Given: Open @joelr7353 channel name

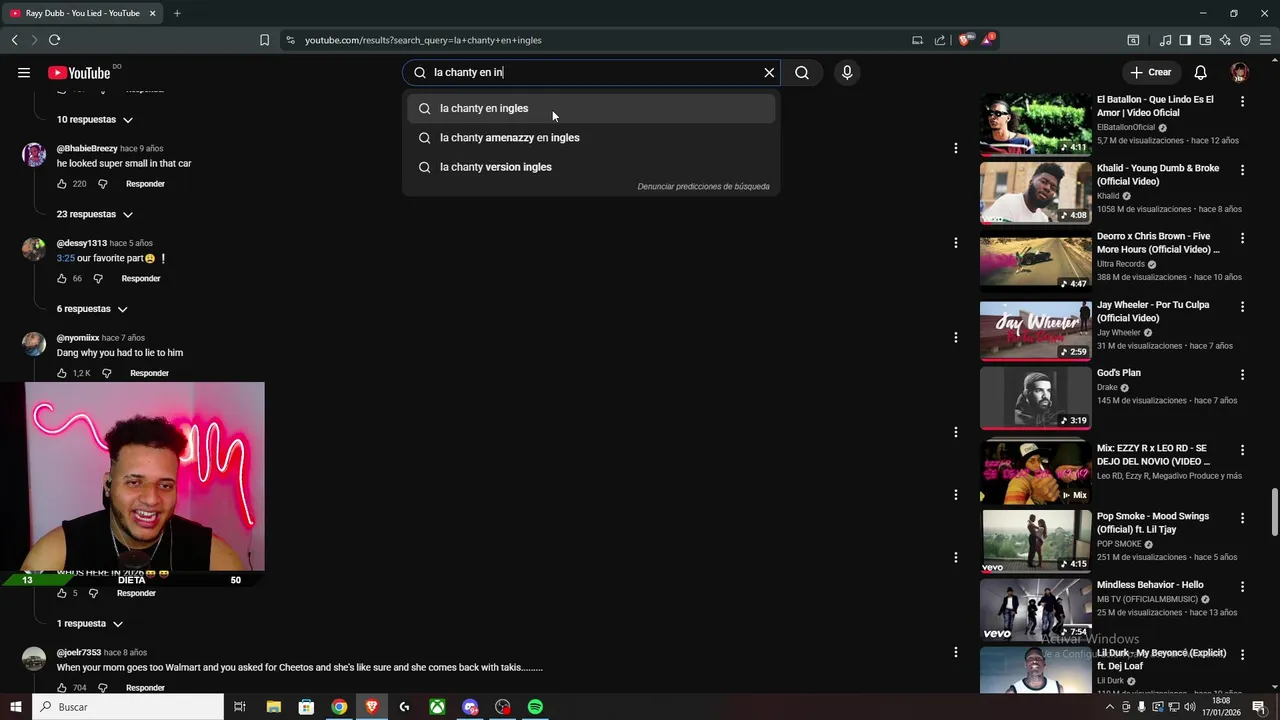Looking at the screenshot, I should (78, 653).
